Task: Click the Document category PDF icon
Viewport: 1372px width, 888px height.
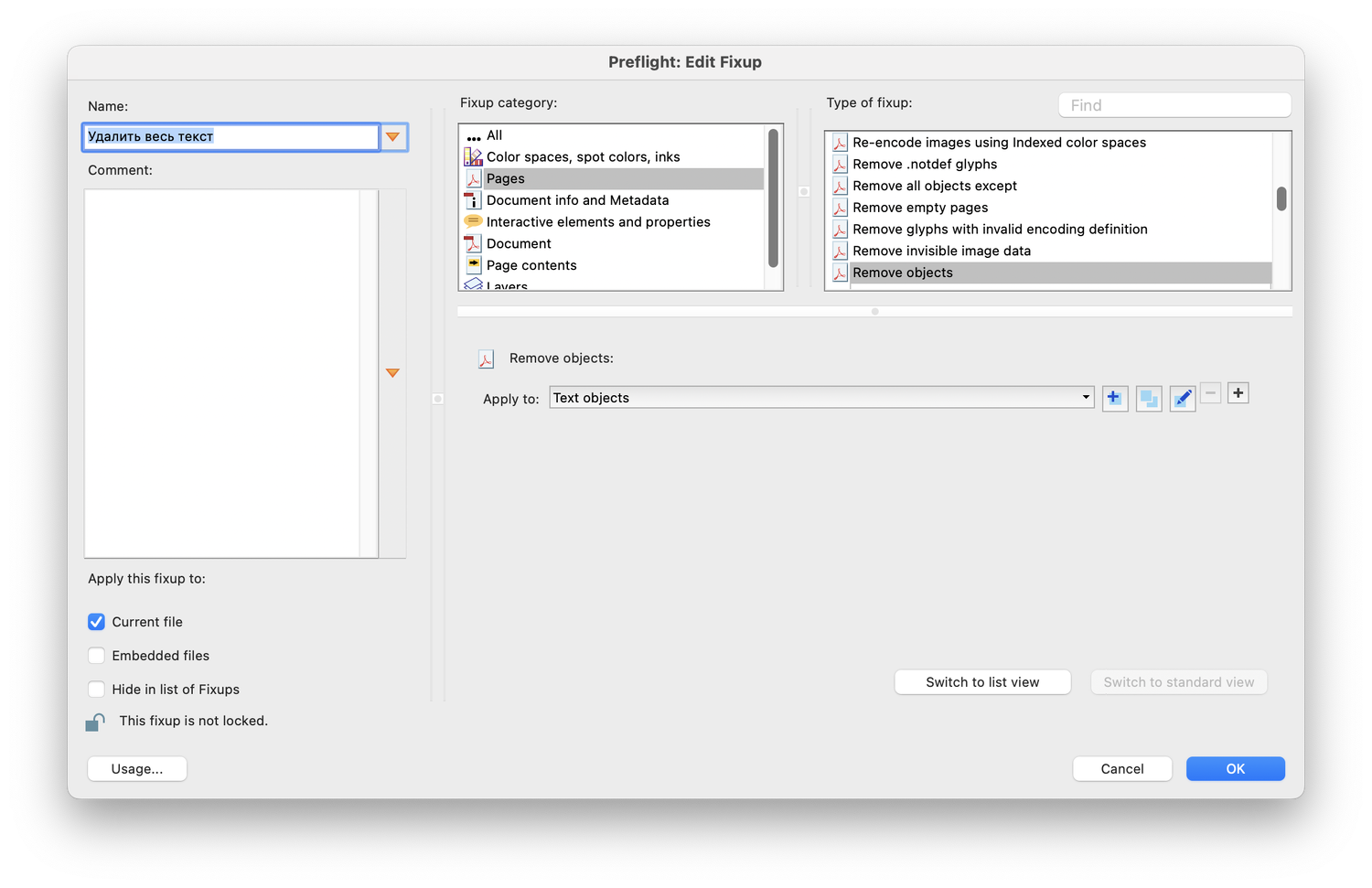Action: tap(473, 244)
